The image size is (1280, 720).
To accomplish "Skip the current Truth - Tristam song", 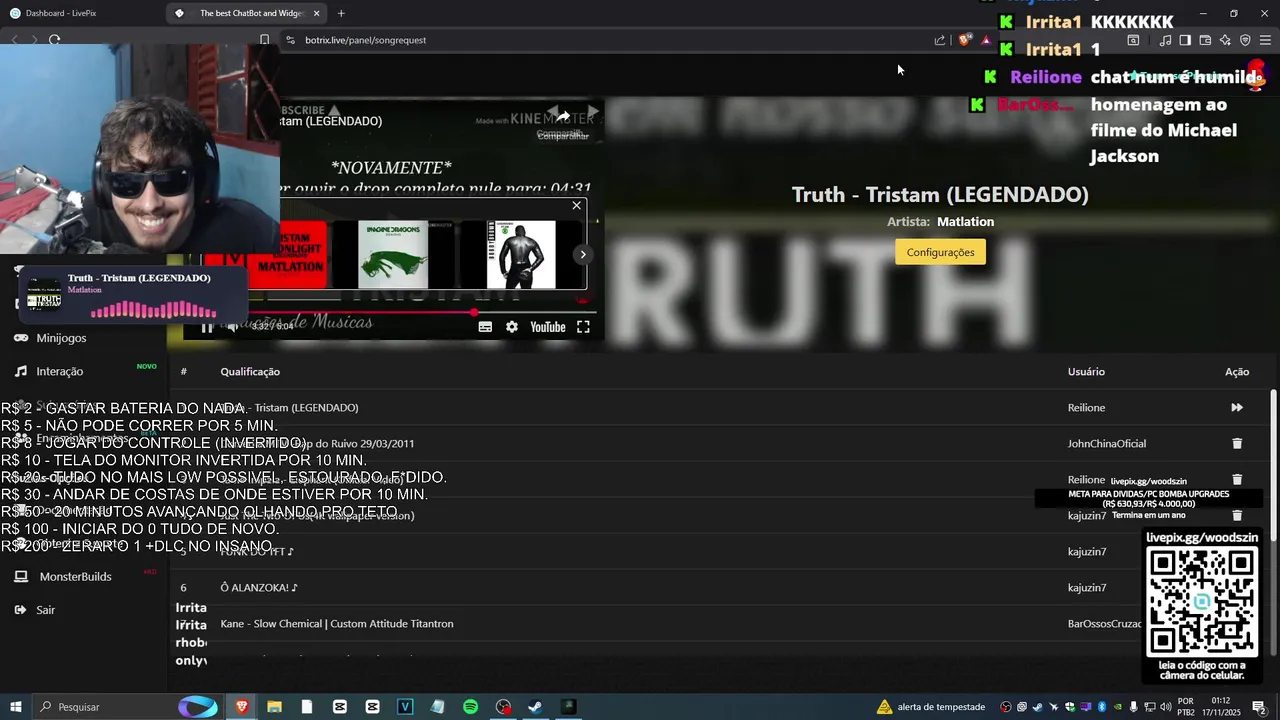I will pyautogui.click(x=1237, y=407).
